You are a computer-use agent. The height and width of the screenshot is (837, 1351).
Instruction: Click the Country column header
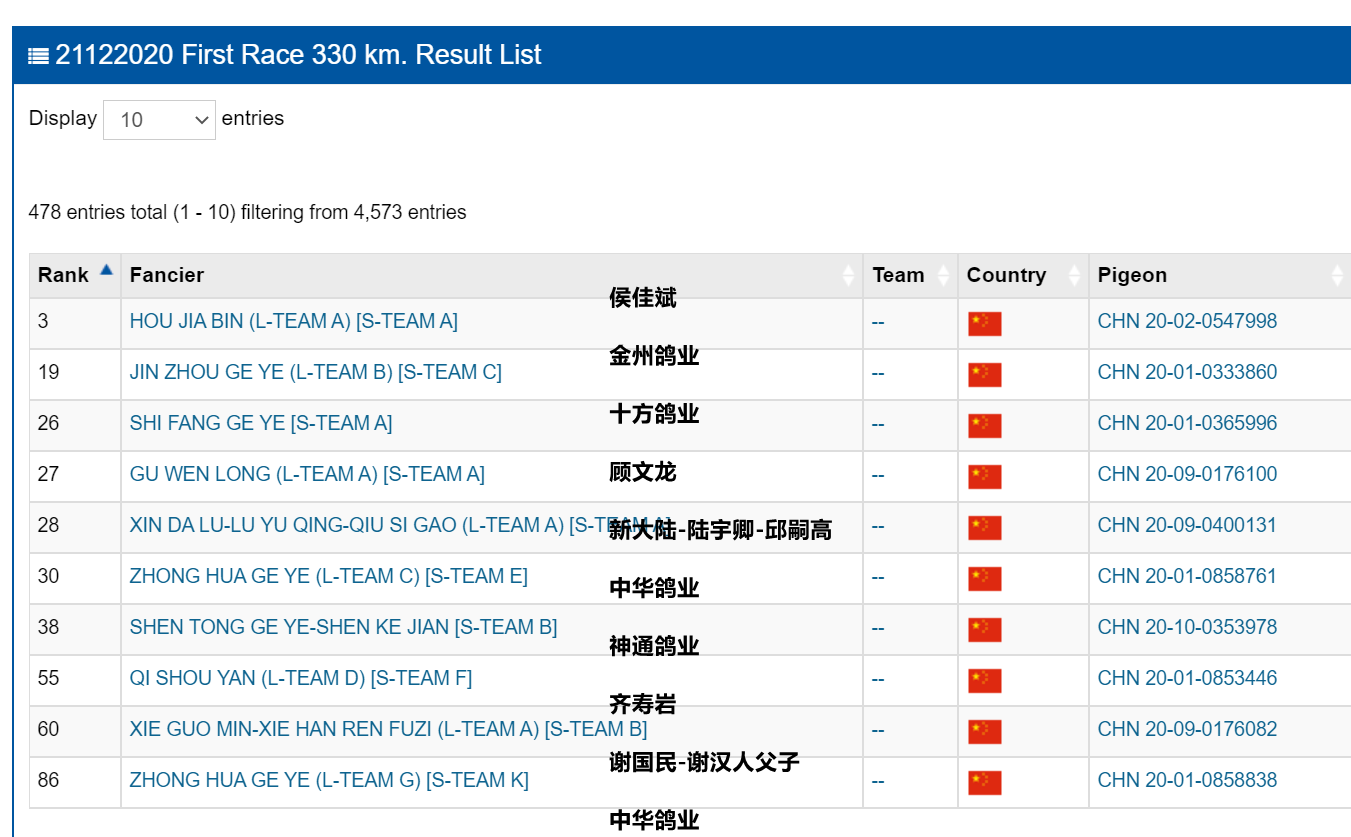click(x=1023, y=275)
